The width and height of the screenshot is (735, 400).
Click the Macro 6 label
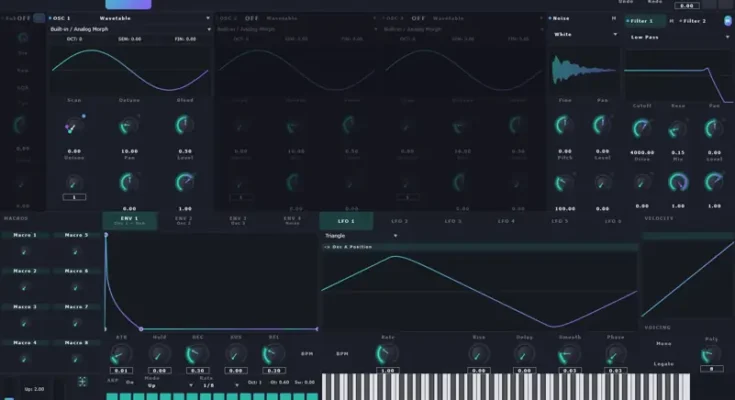76,271
